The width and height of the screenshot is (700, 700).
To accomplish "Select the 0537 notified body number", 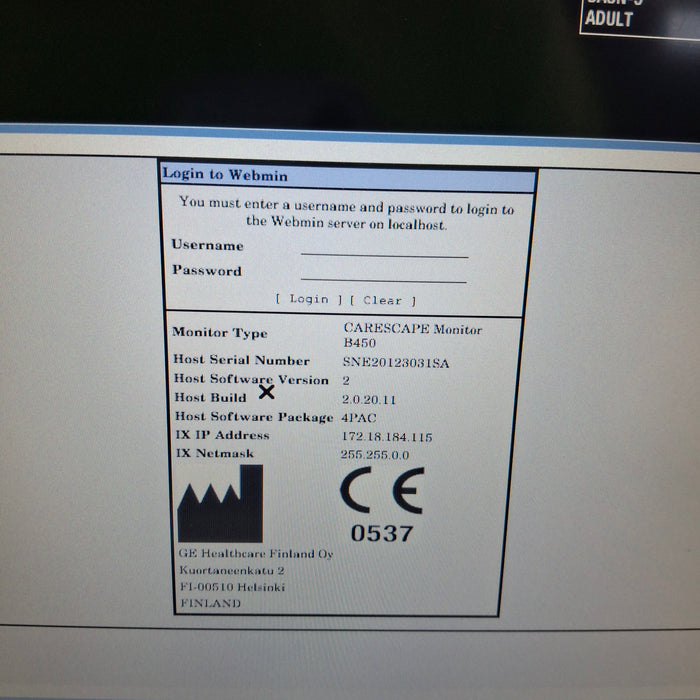I will click(381, 534).
